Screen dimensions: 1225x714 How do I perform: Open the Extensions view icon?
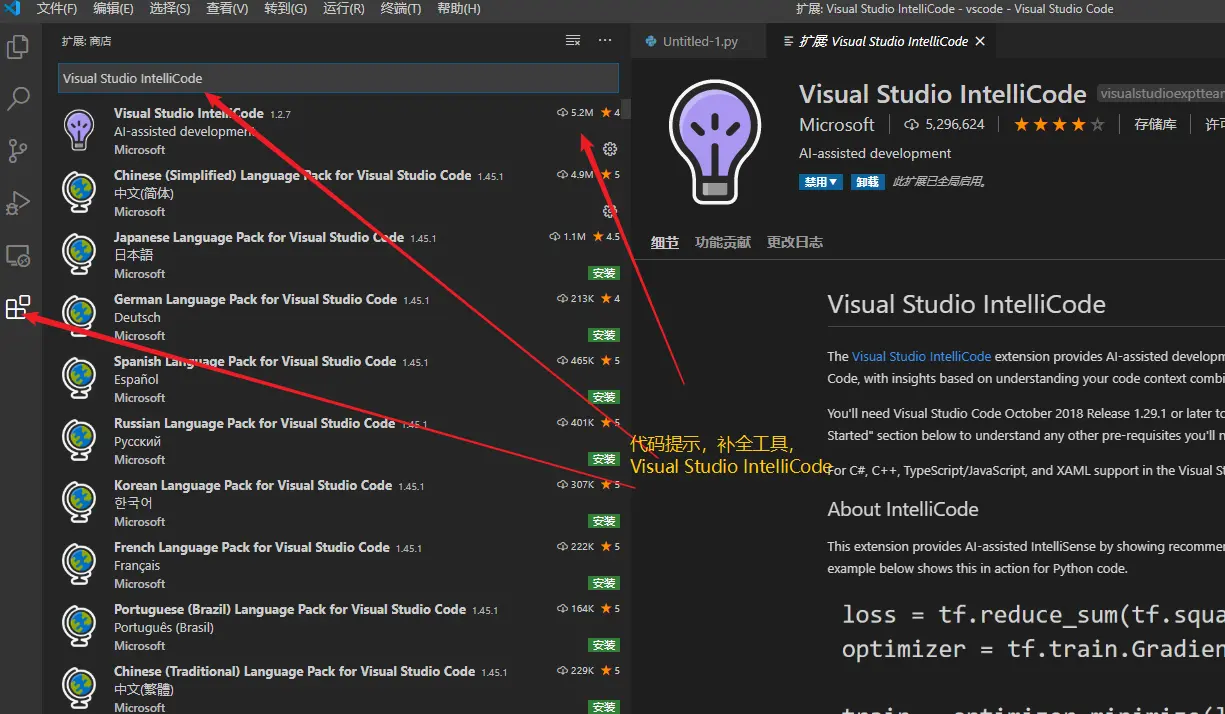point(18,308)
